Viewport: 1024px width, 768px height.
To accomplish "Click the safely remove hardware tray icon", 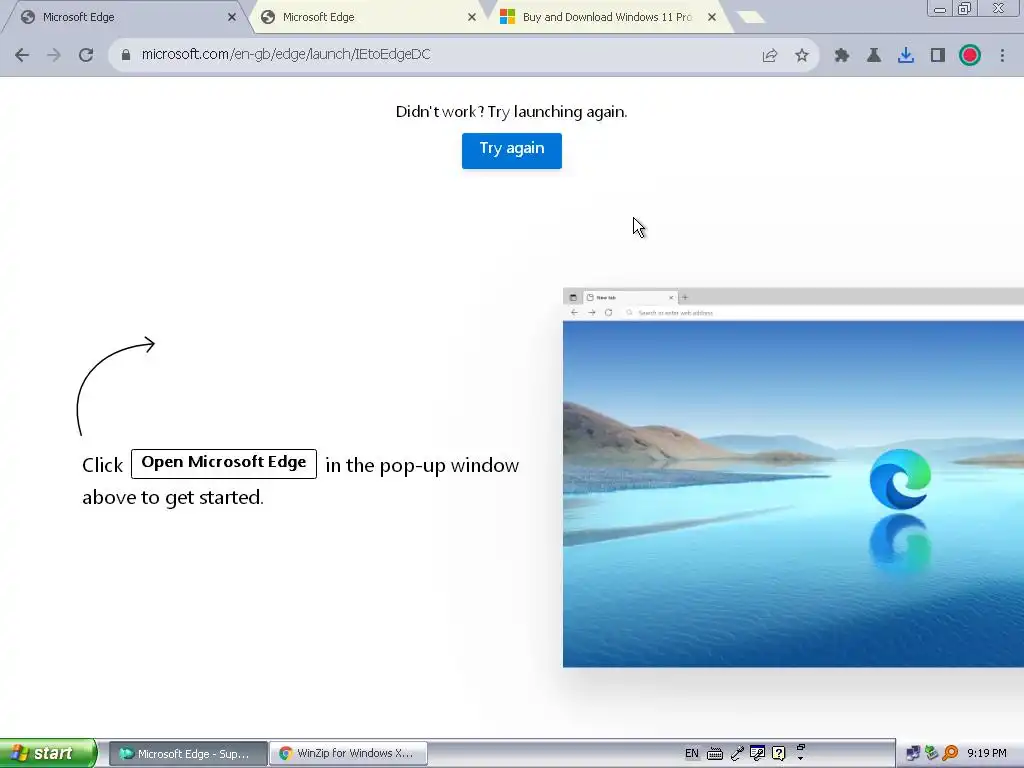I will (932, 754).
